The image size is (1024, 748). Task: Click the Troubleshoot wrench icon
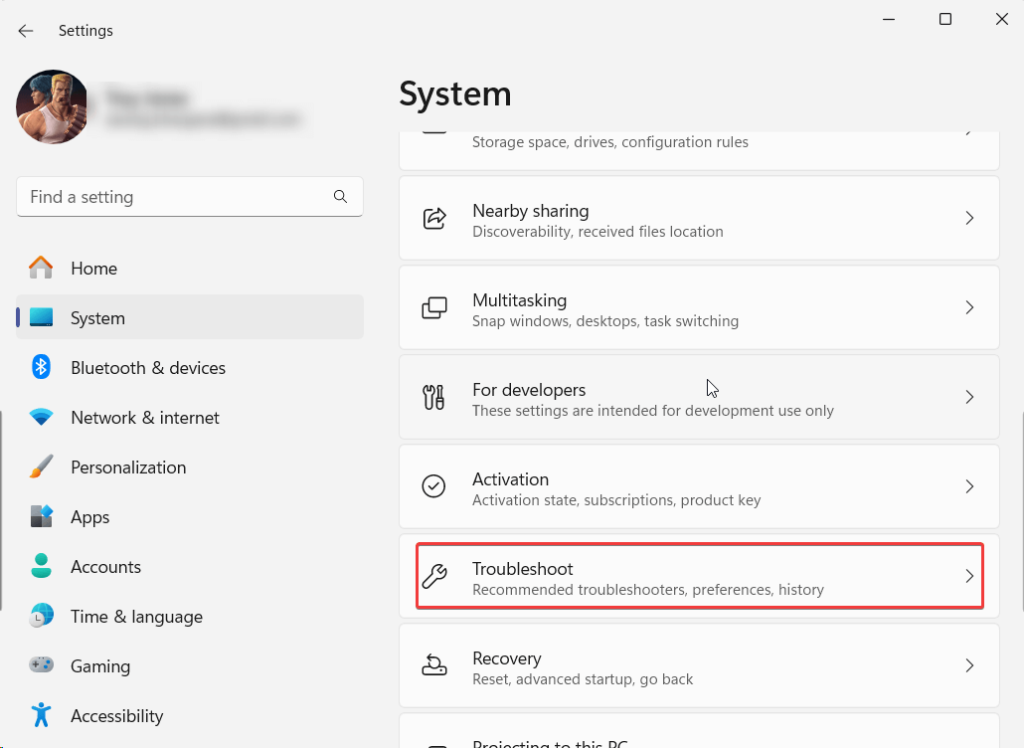pyautogui.click(x=434, y=576)
